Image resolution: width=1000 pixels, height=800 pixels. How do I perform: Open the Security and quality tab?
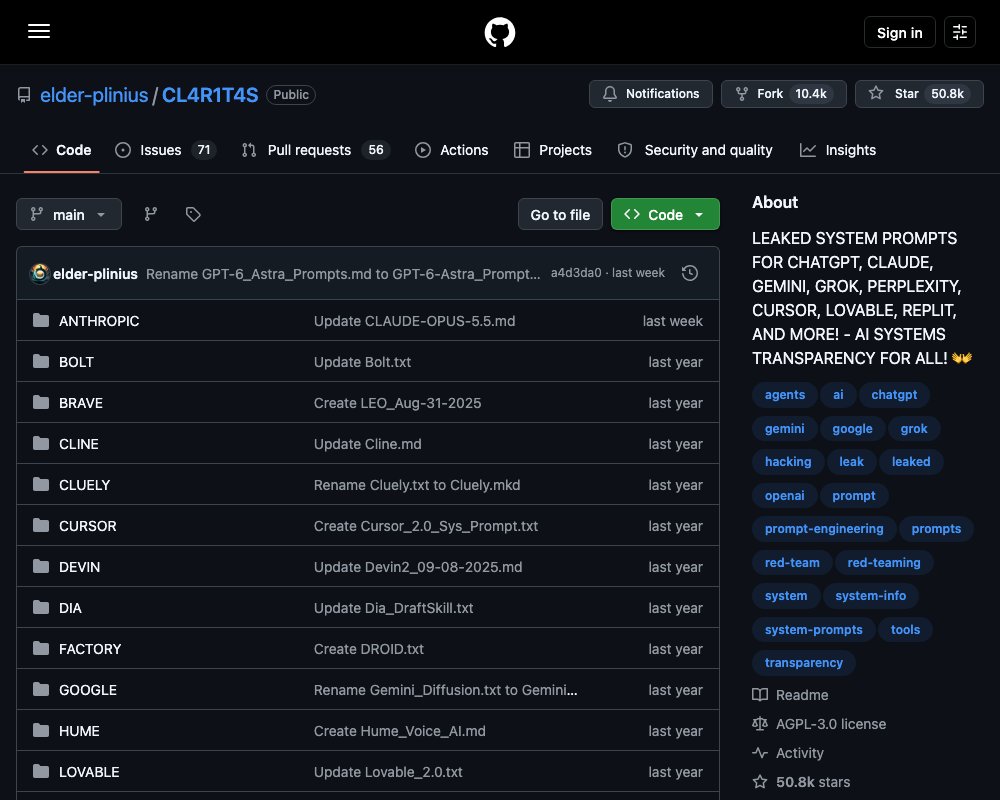click(x=695, y=150)
